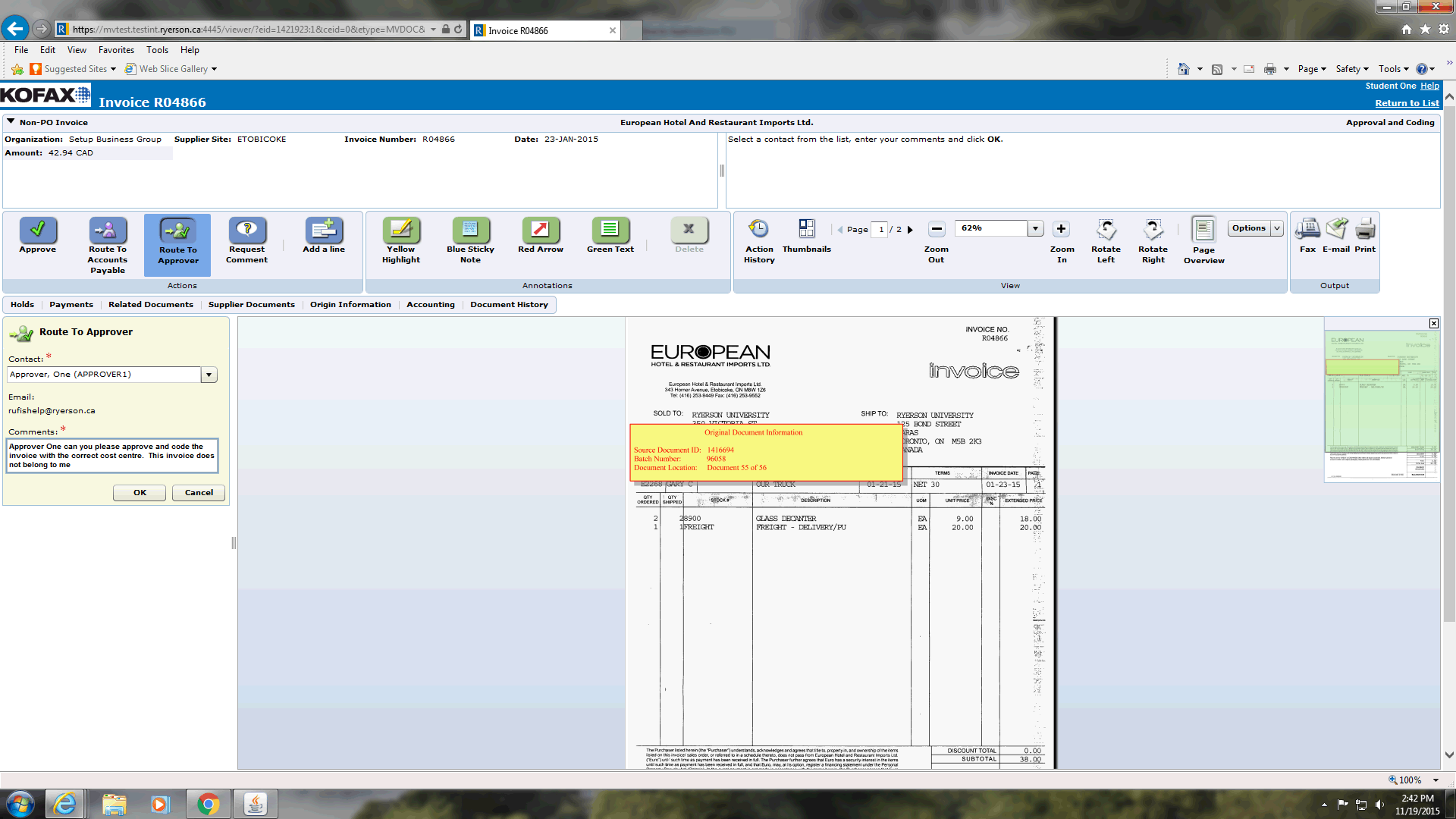This screenshot has height=819, width=1456.
Task: Select the Red Arrow annotation tool
Action: pos(540,230)
